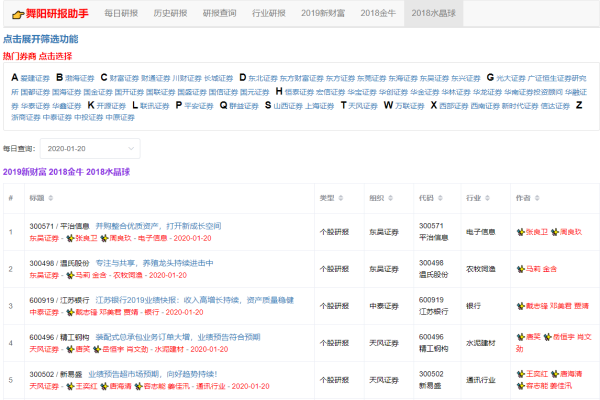Select 东兴证券 in hot broker list
600x400 pixels.
coord(466,78)
